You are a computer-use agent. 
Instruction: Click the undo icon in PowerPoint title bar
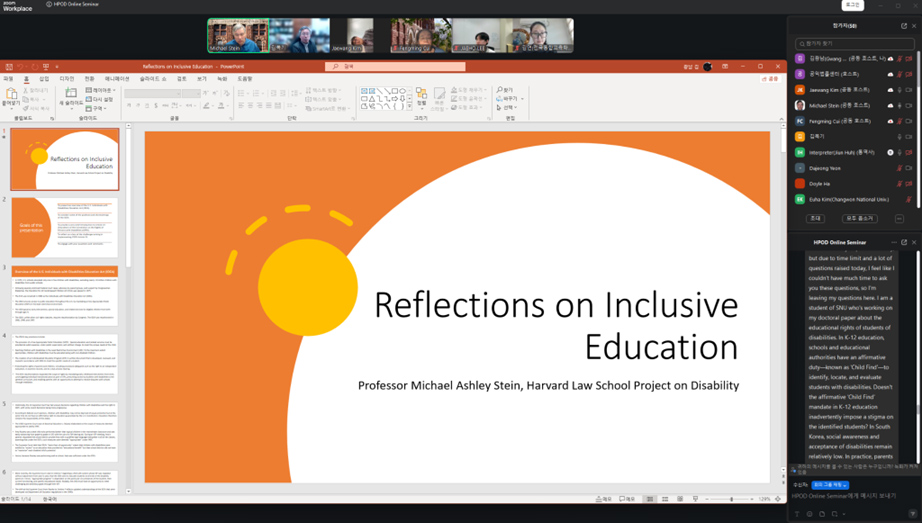point(20,66)
